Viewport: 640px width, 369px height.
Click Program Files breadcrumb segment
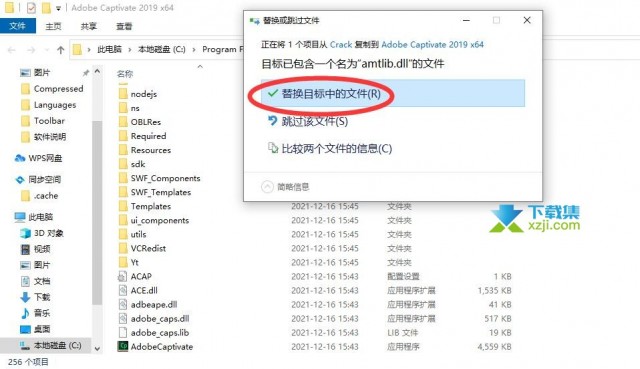[223, 49]
